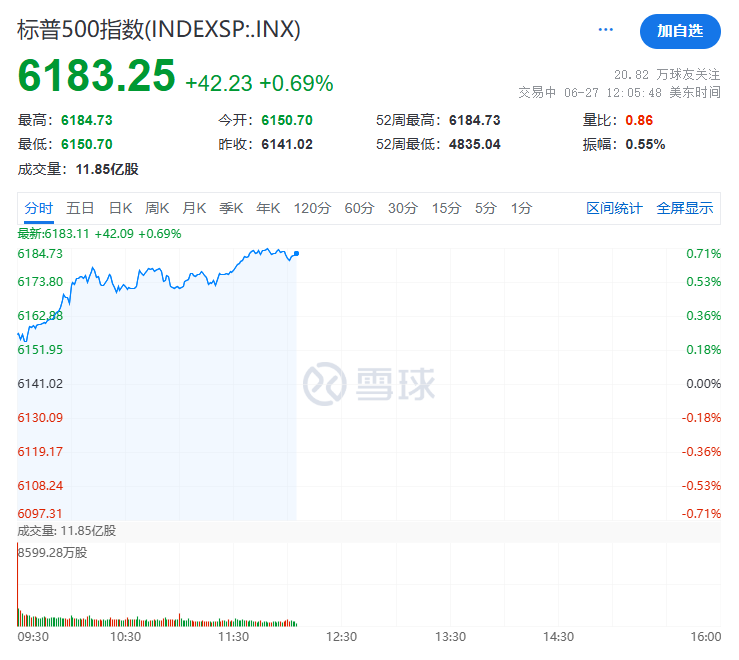Click the 13:30 time axis label

(x=450, y=637)
